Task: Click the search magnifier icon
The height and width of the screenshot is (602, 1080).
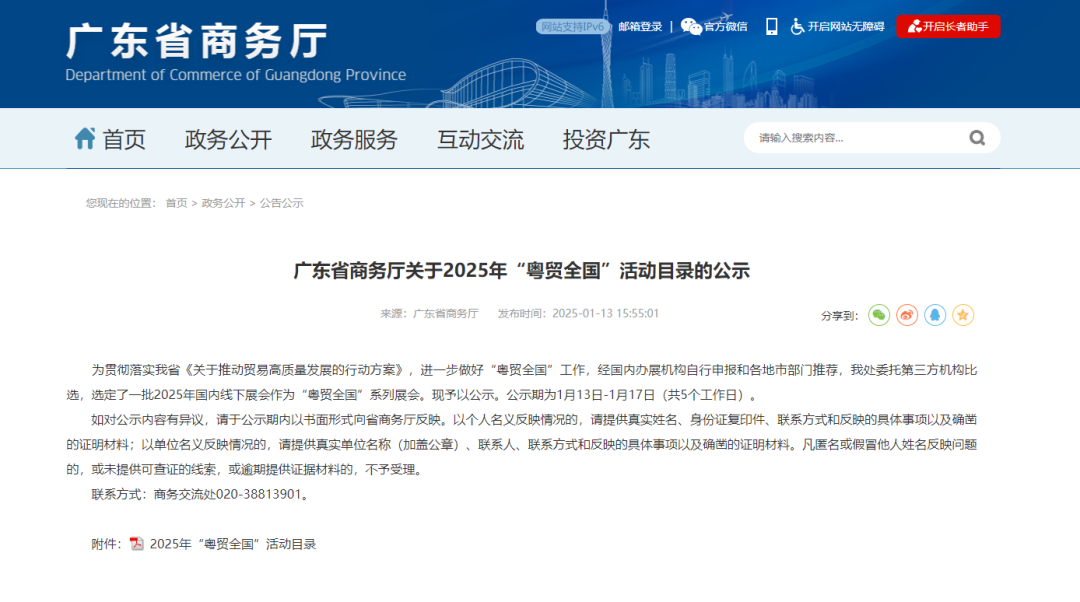Action: coord(977,138)
